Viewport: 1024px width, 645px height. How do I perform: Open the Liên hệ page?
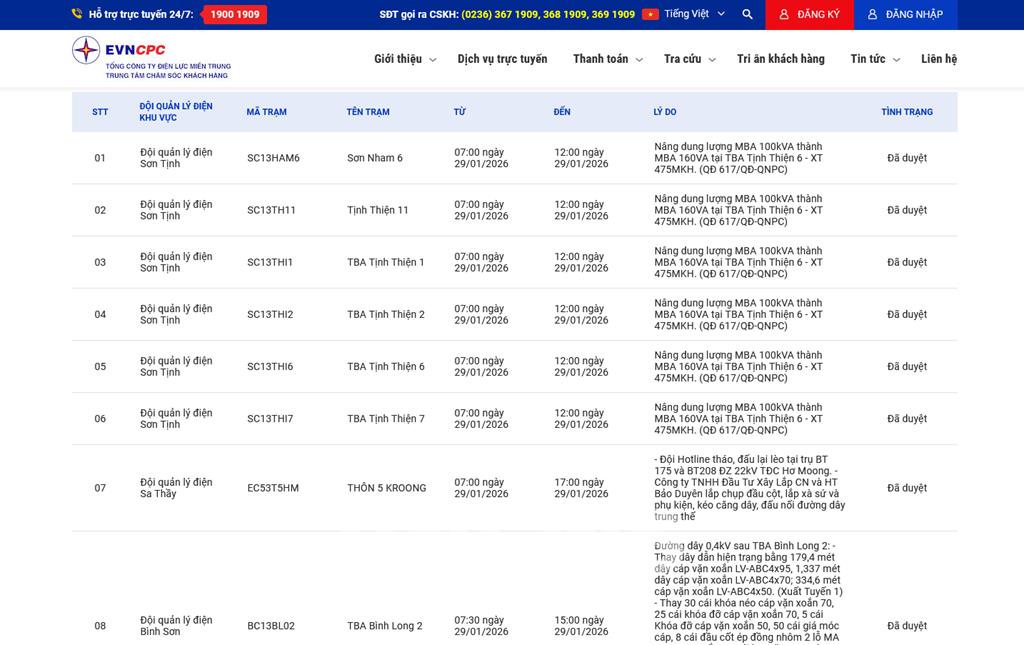pyautogui.click(x=938, y=59)
